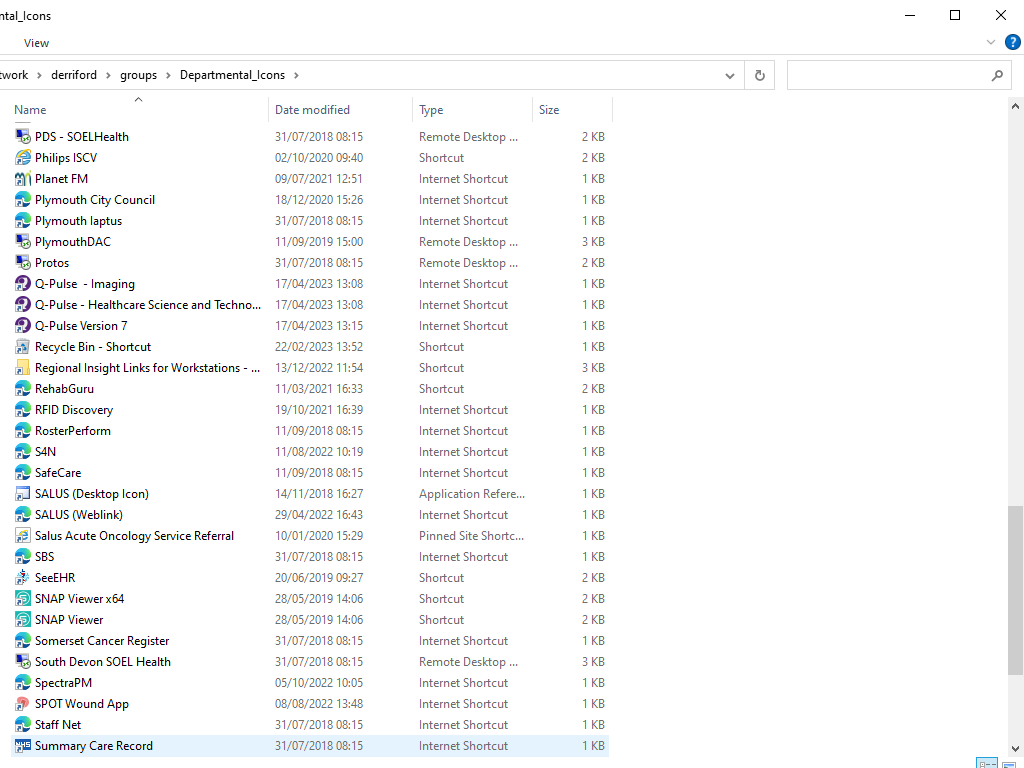Click the 09/07/2021 12:51 date cell
Image resolution: width=1024 pixels, height=768 pixels.
319,179
